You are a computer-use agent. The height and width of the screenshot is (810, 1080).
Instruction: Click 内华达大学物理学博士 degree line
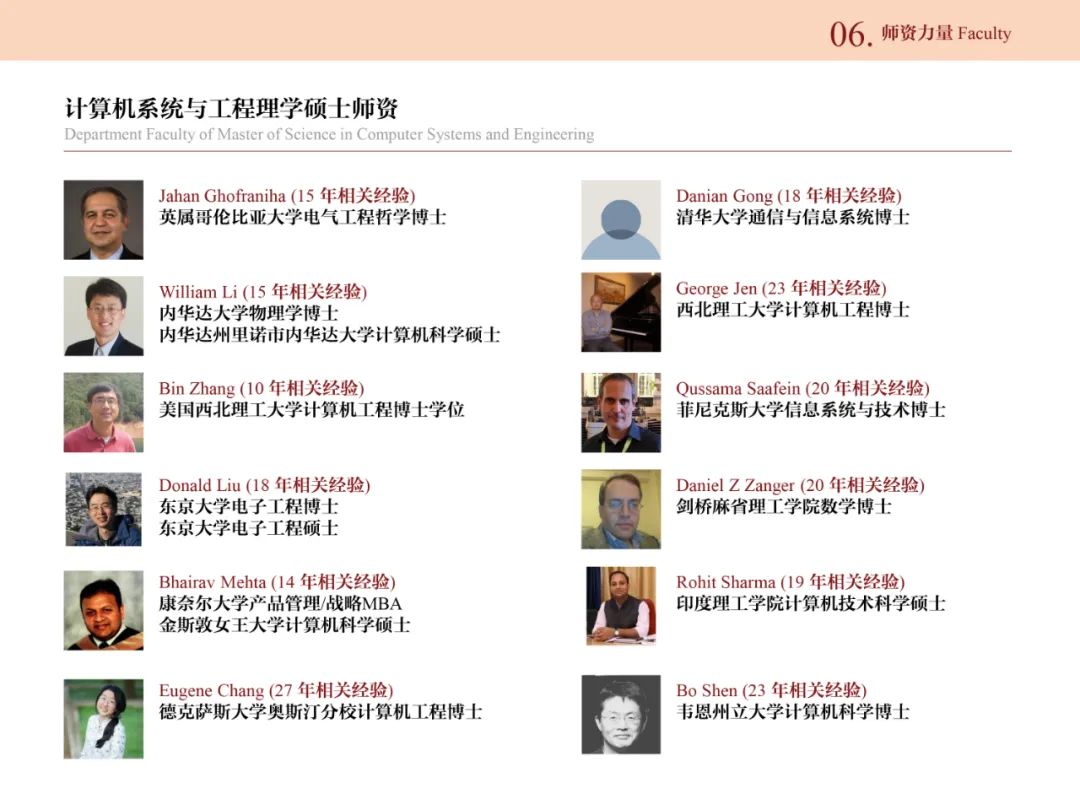[249, 313]
